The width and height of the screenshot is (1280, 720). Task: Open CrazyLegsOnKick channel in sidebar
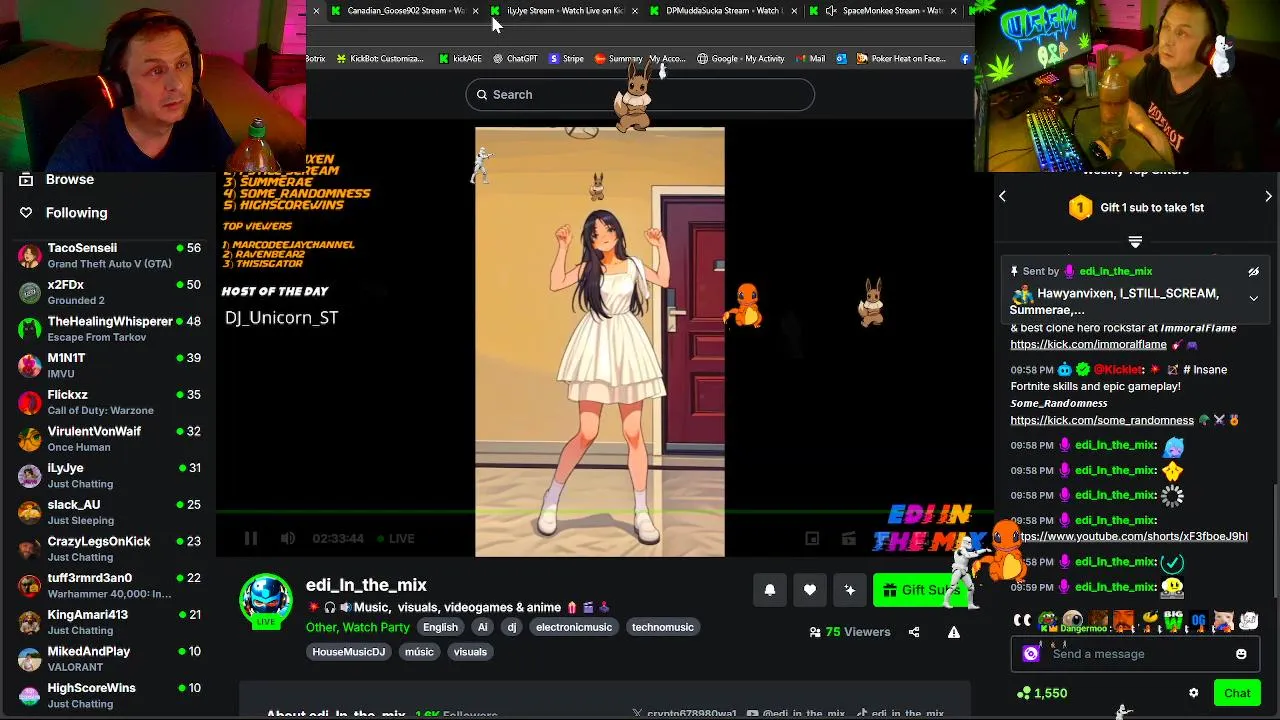pyautogui.click(x=110, y=549)
